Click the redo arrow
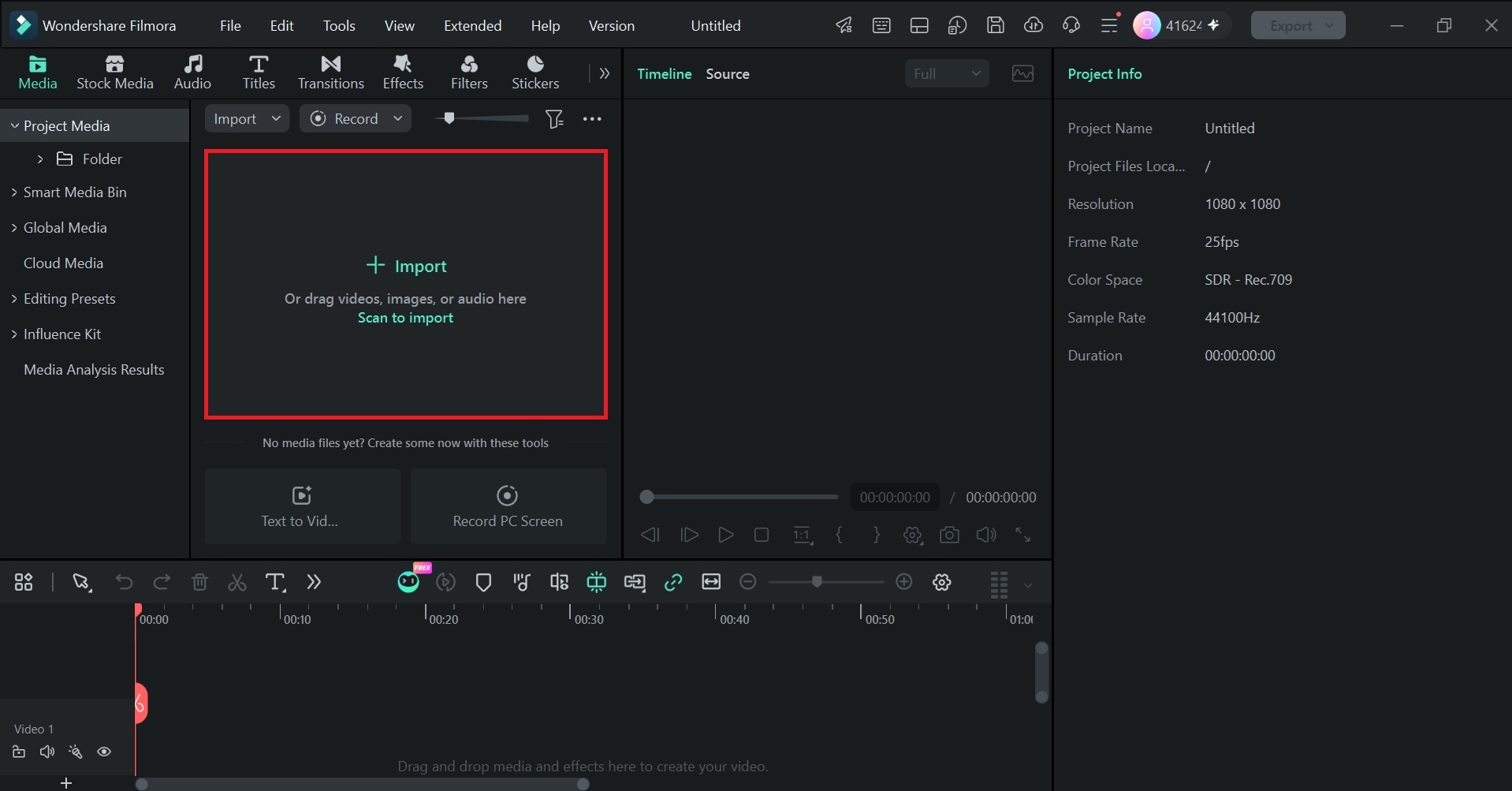This screenshot has width=1512, height=791. tap(162, 582)
